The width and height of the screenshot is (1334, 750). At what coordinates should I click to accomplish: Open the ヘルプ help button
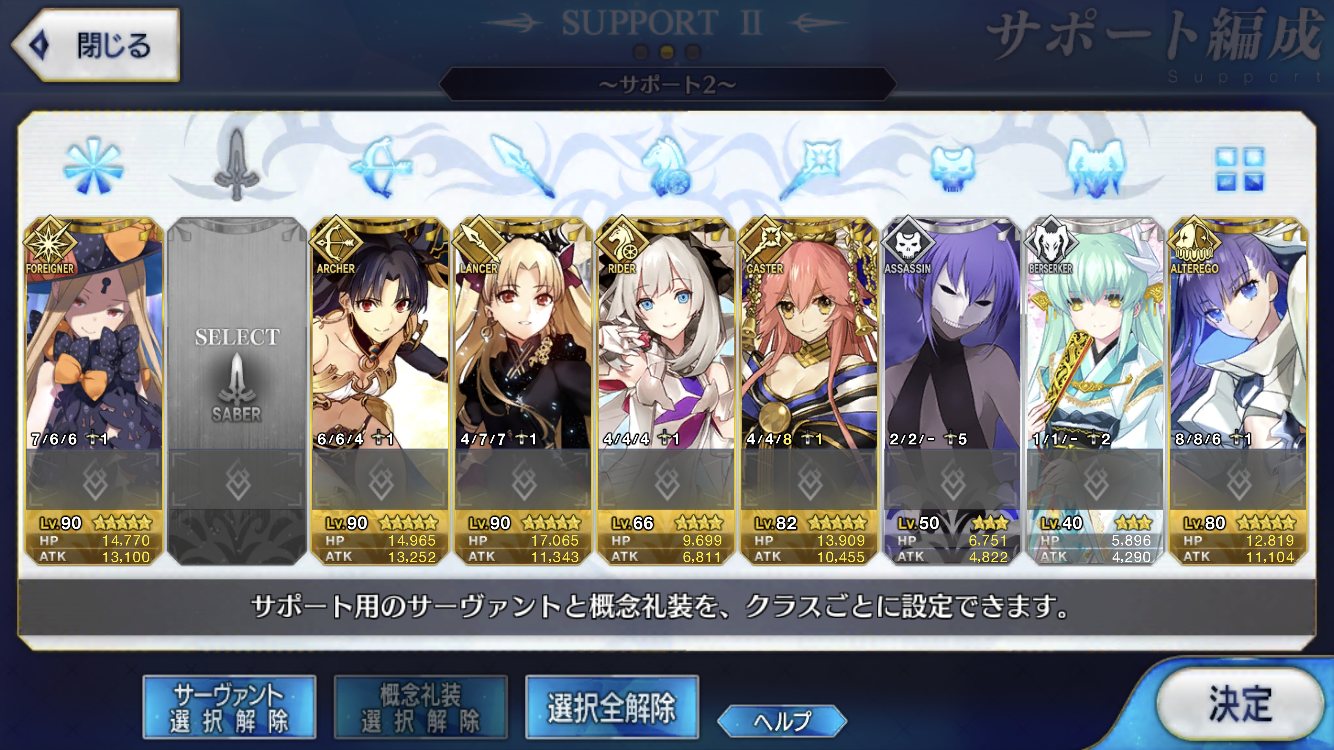(x=782, y=720)
